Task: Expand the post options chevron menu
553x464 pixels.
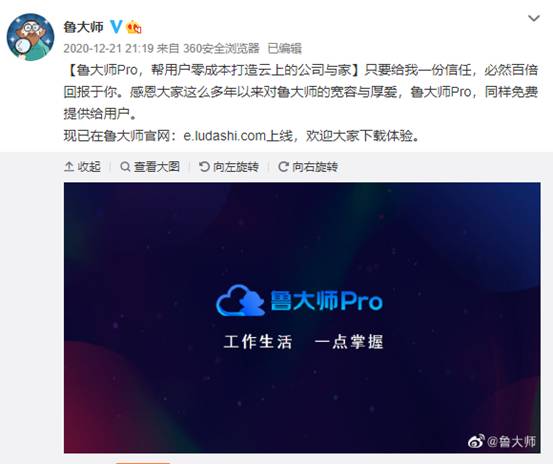Action: click(x=534, y=18)
